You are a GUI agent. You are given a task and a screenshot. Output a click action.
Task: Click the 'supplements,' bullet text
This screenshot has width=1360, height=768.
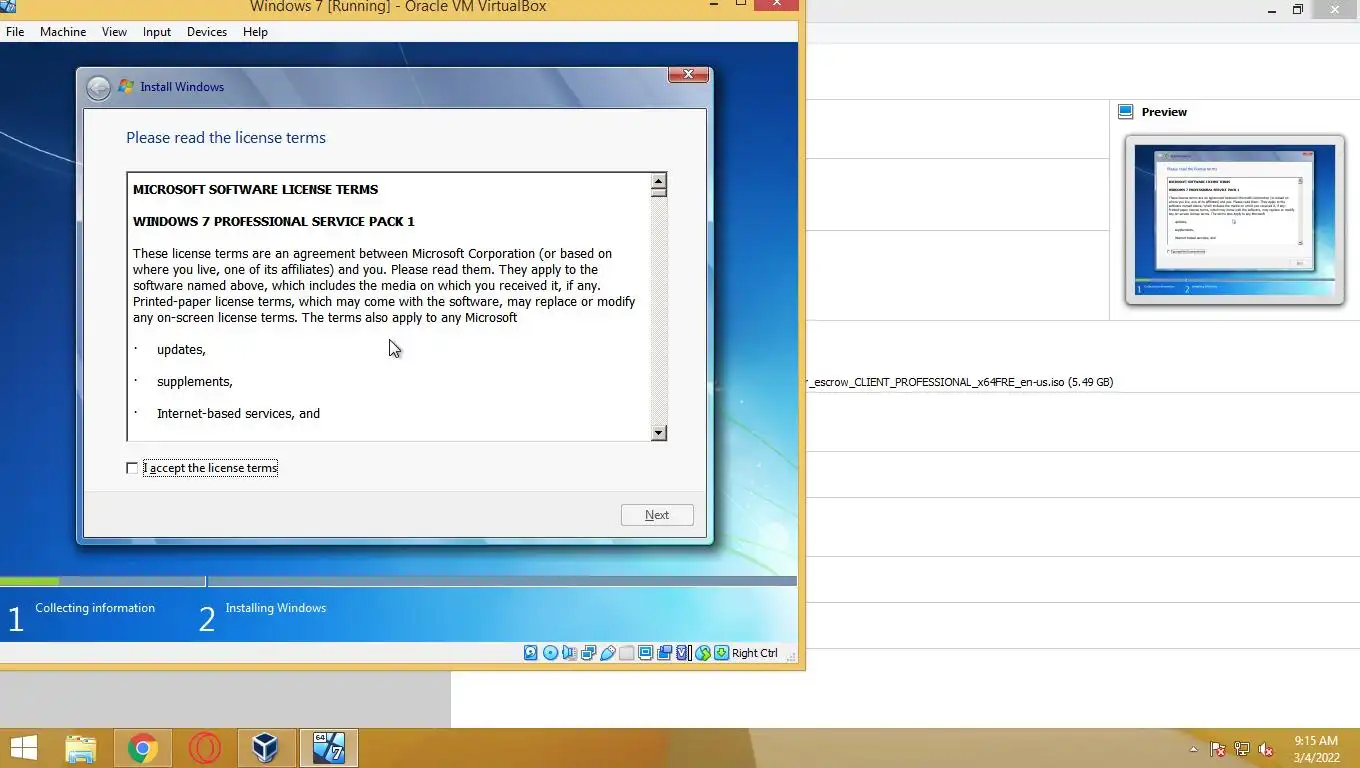click(x=195, y=382)
